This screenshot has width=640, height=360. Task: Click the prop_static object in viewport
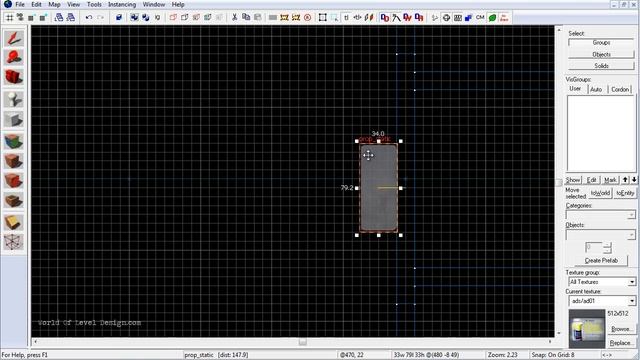378,188
